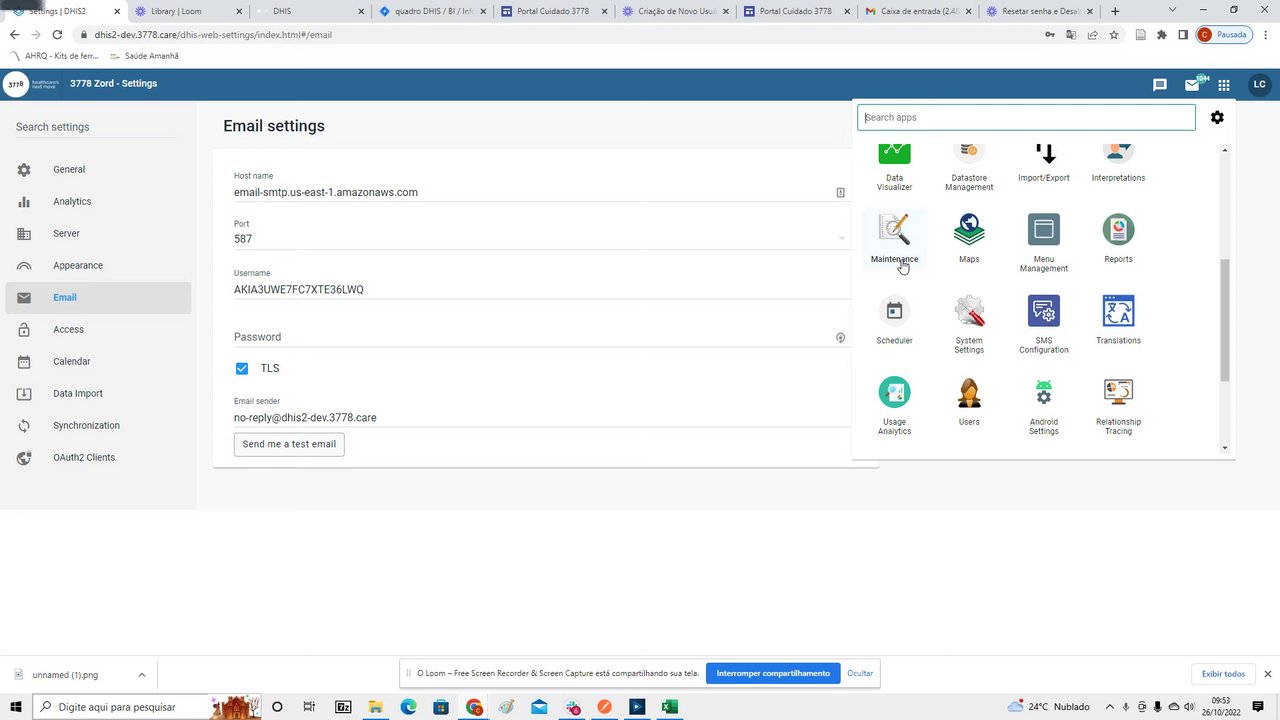Launch the Maps app
The width and height of the screenshot is (1280, 720).
coord(969,230)
